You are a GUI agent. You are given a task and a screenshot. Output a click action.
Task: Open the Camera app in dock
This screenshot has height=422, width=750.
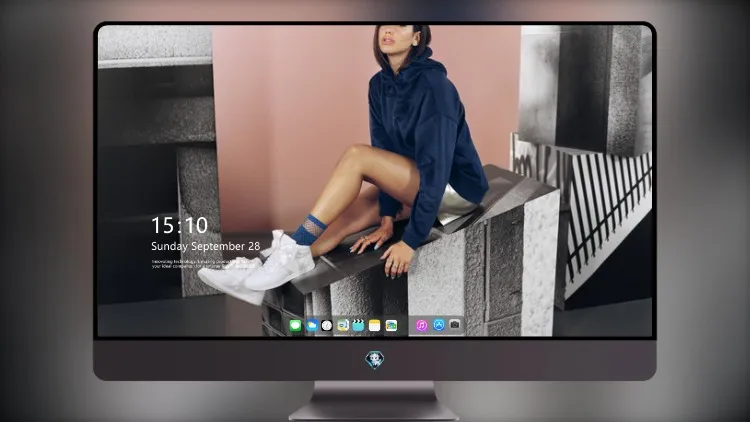click(x=455, y=325)
